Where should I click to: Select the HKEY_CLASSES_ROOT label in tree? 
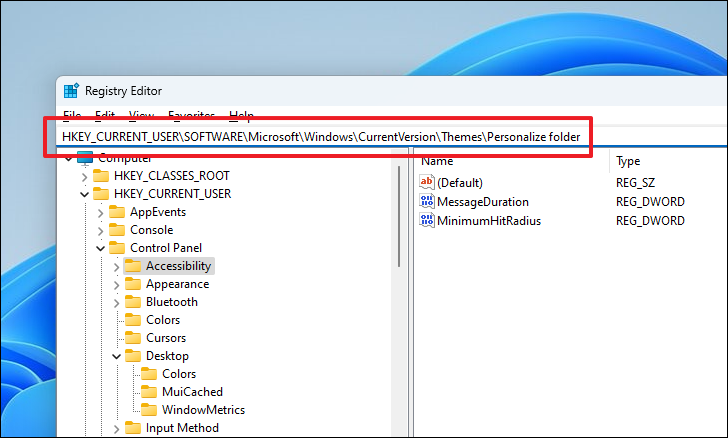(x=172, y=176)
